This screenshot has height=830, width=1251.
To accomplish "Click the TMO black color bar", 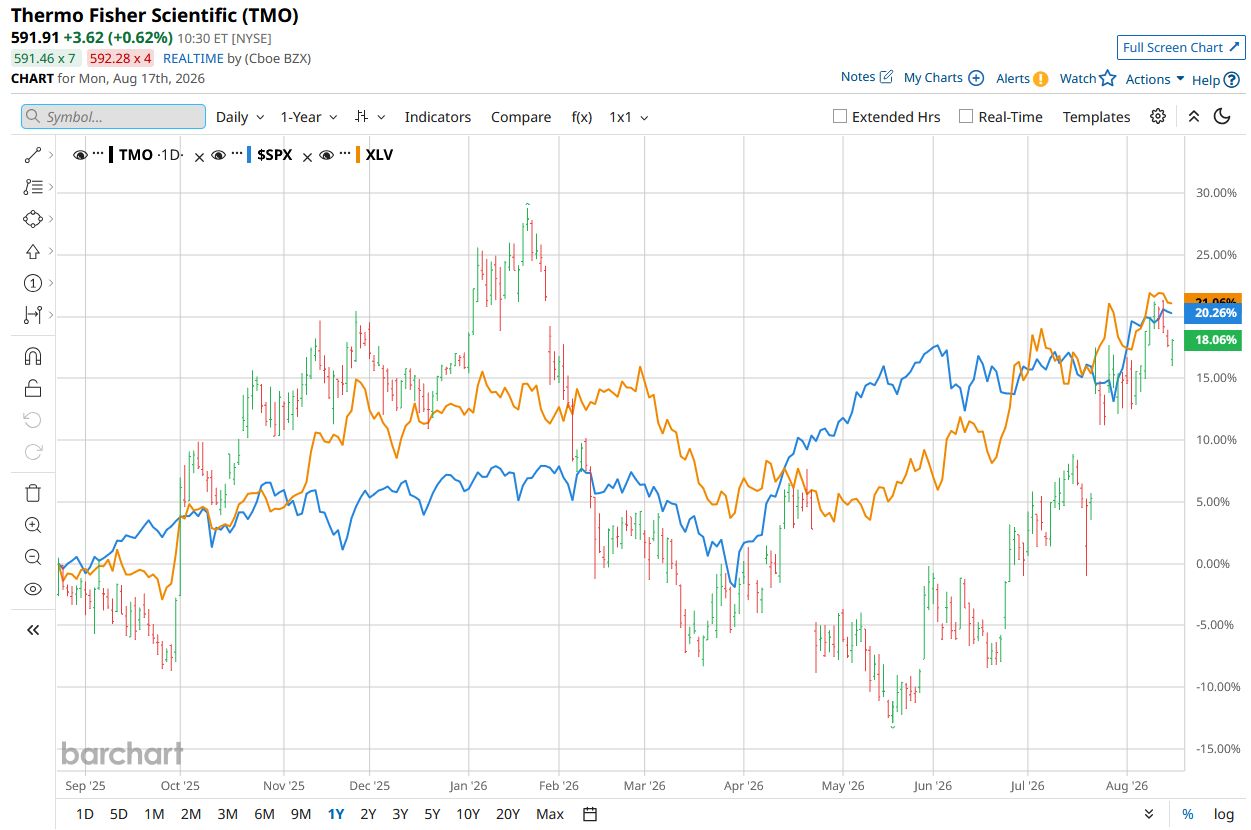I will coord(111,155).
